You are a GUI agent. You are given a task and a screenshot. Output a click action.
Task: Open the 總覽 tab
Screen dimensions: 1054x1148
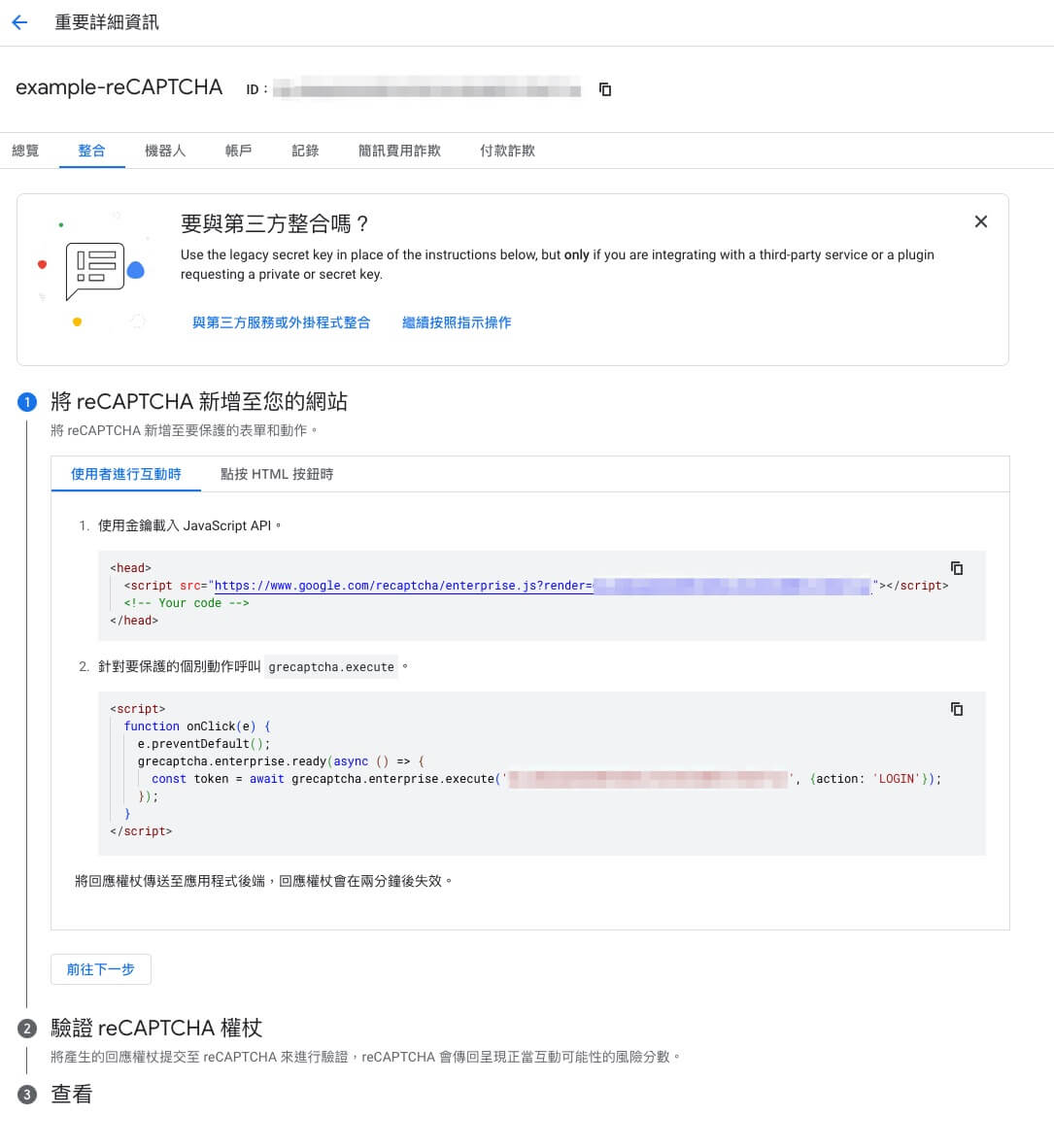click(25, 151)
